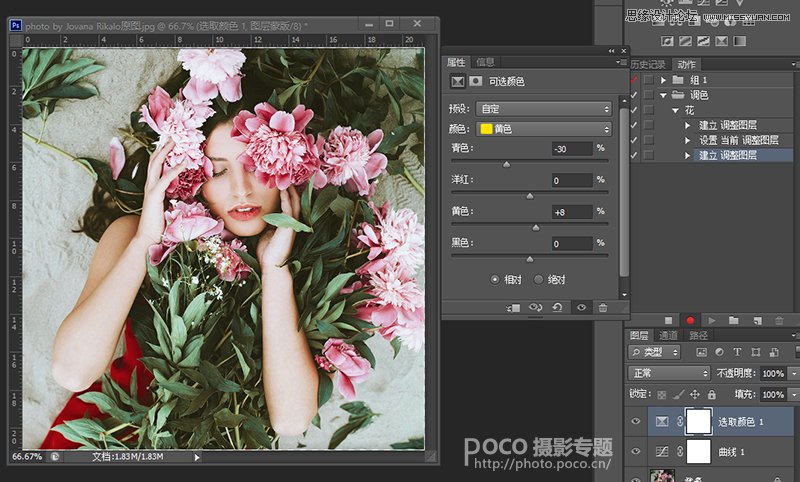The image size is (800, 482).
Task: Start recording with the red record button
Action: [690, 320]
